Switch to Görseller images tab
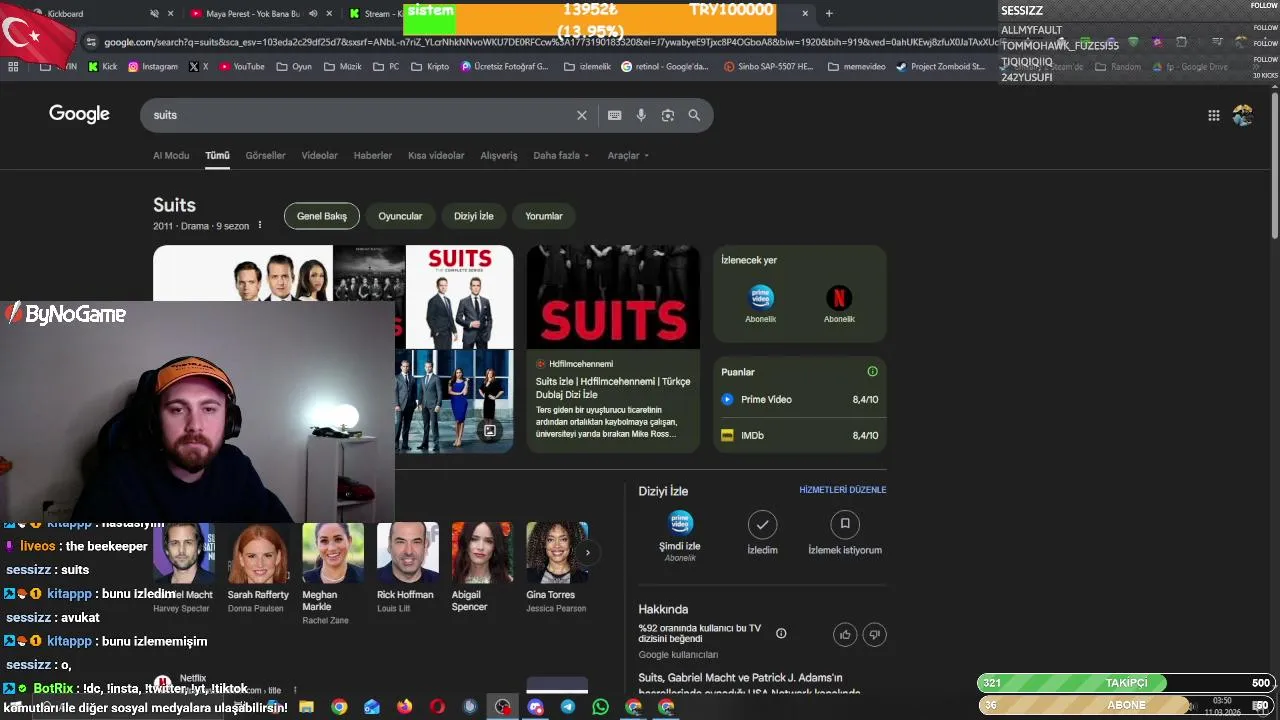Screen dimensions: 1280x720 pyautogui.click(x=265, y=156)
